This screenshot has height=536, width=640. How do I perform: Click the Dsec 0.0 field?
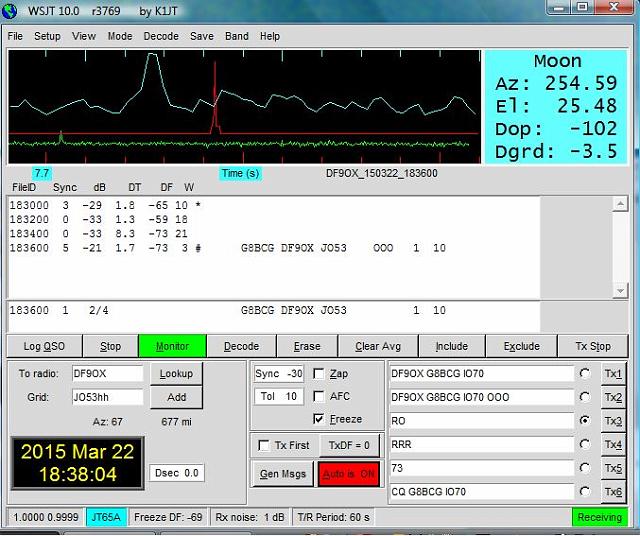point(177,473)
